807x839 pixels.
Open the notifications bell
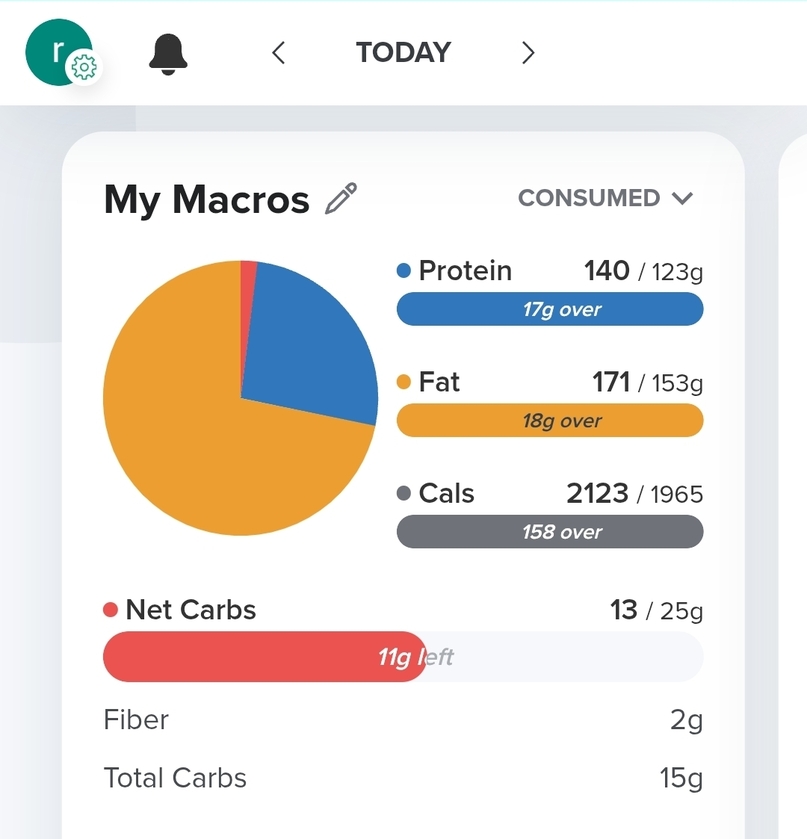(168, 53)
